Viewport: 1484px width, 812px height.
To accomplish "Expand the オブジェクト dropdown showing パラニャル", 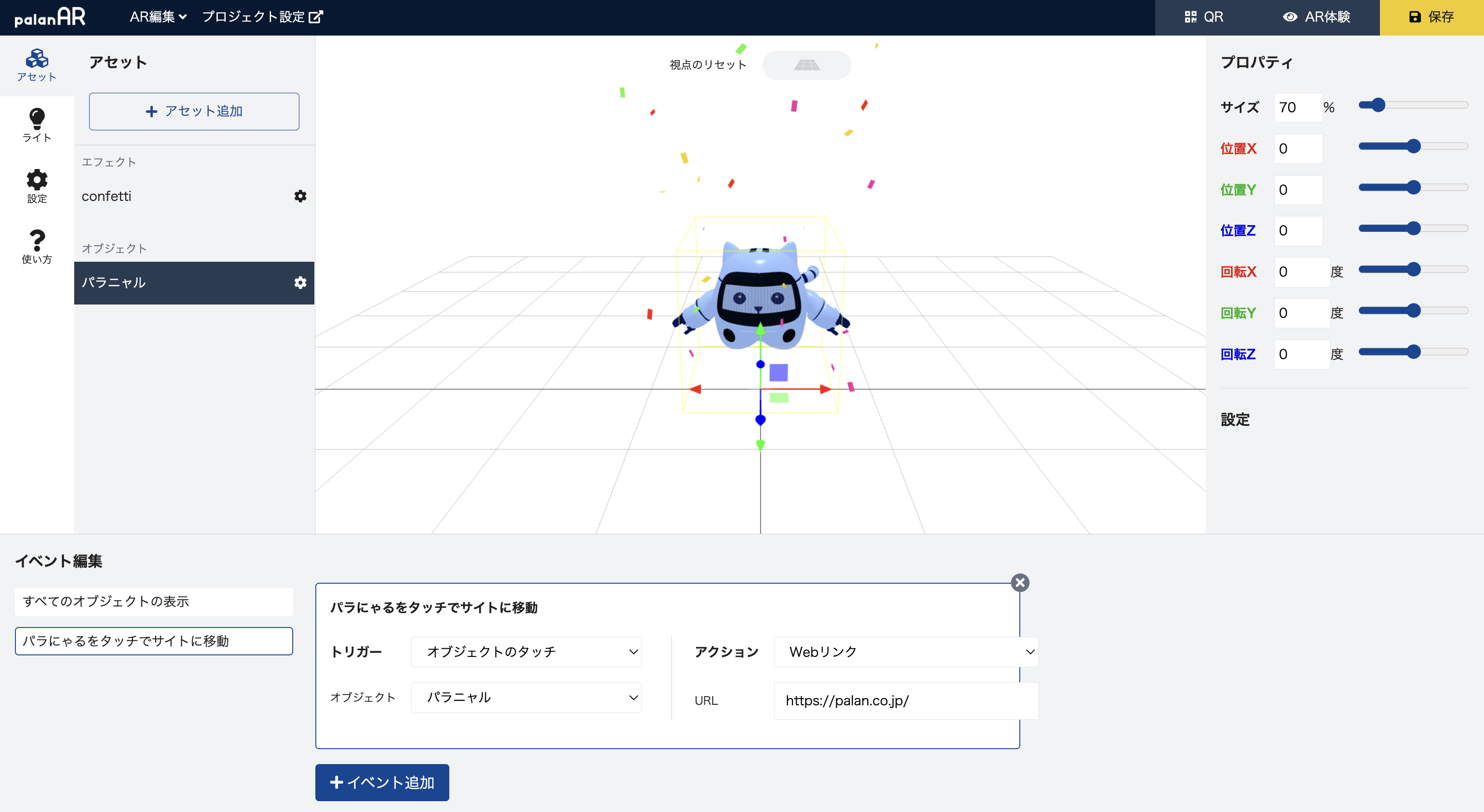I will pos(526,698).
